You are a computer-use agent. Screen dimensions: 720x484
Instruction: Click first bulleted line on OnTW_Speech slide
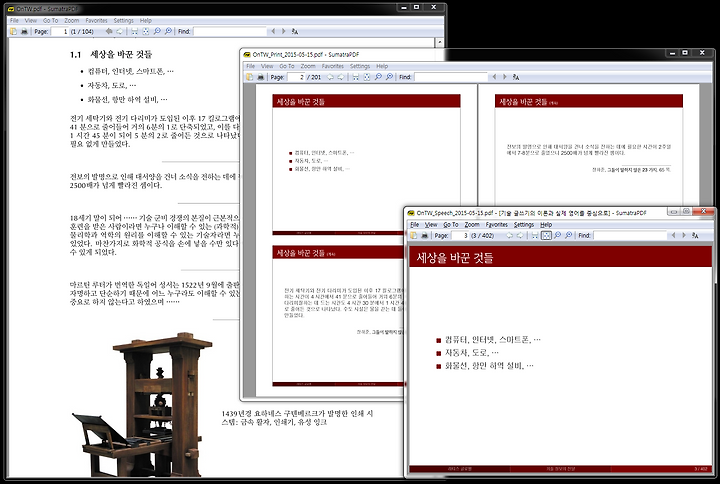point(489,340)
